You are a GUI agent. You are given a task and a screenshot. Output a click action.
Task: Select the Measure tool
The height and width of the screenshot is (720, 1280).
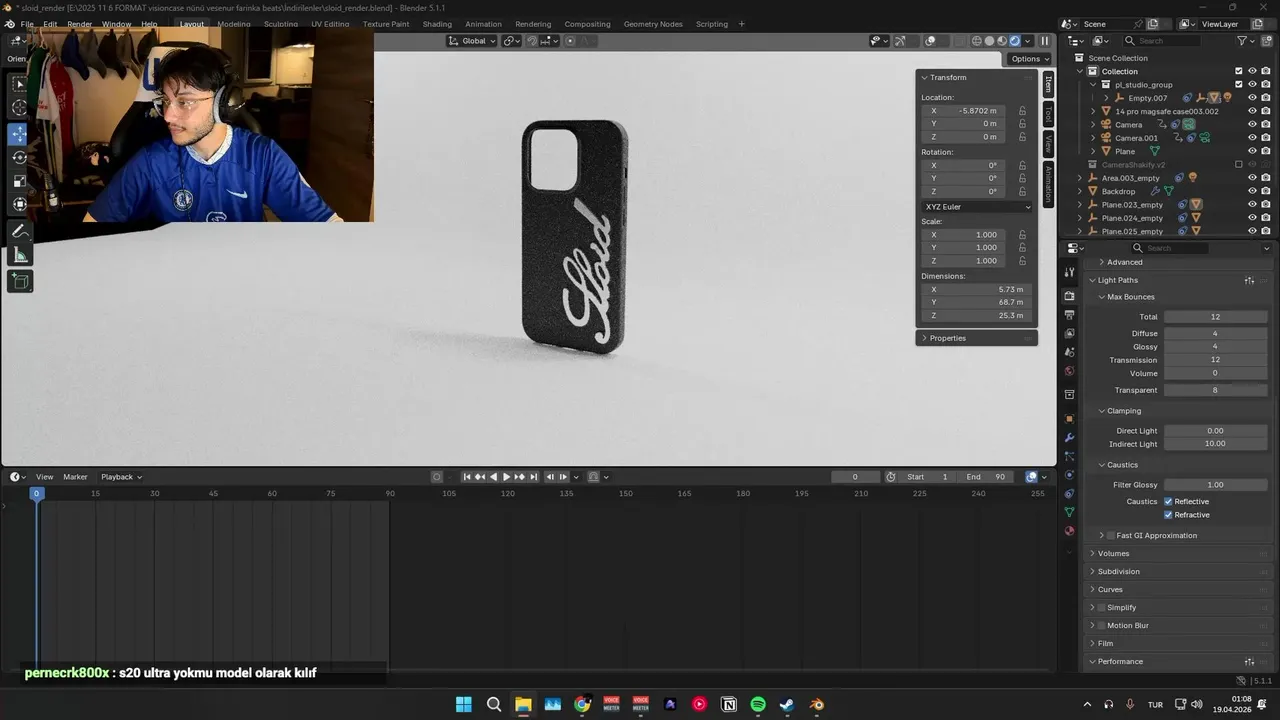[x=19, y=255]
